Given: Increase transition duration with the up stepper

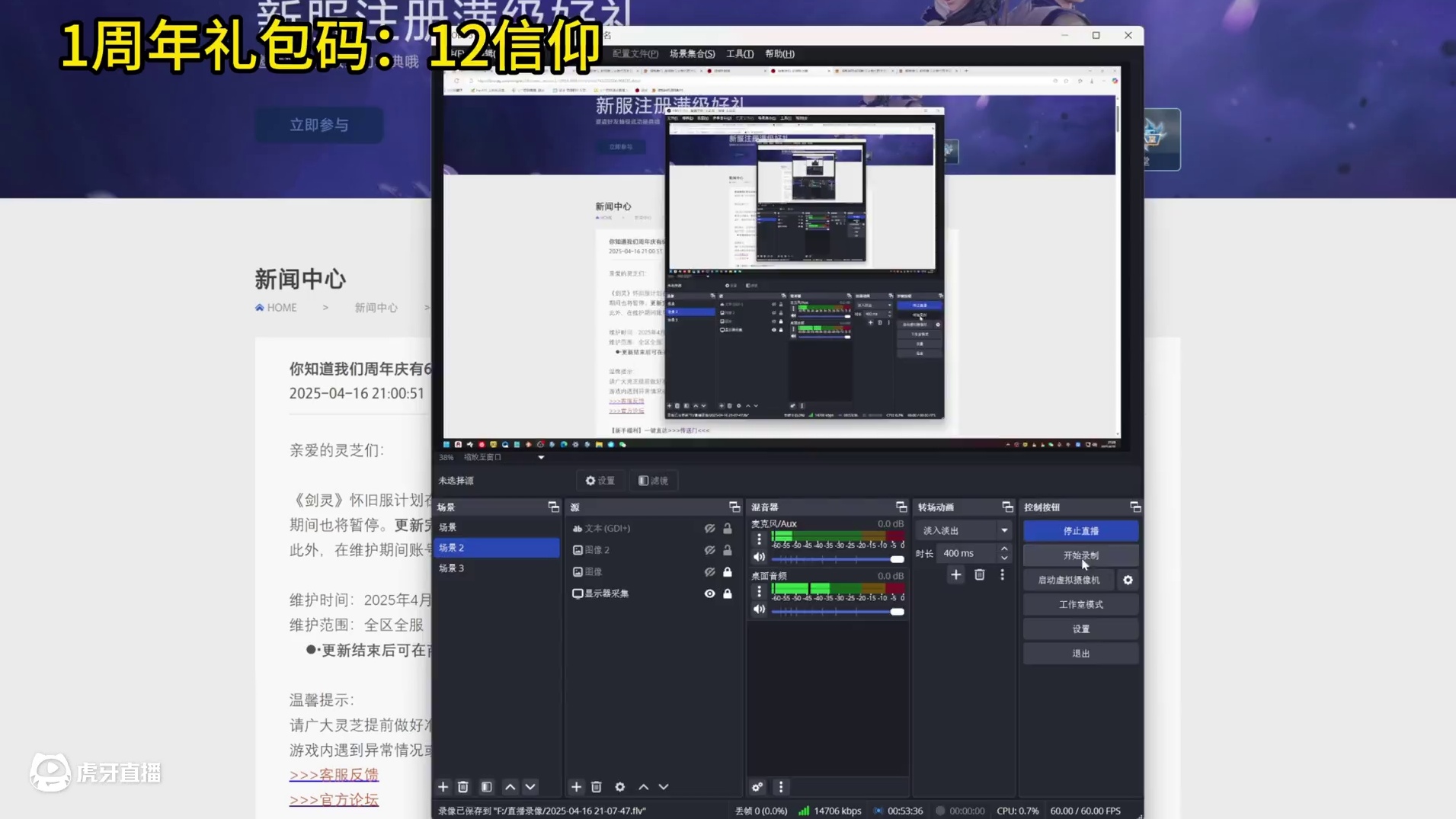Looking at the screenshot, I should tap(1004, 549).
